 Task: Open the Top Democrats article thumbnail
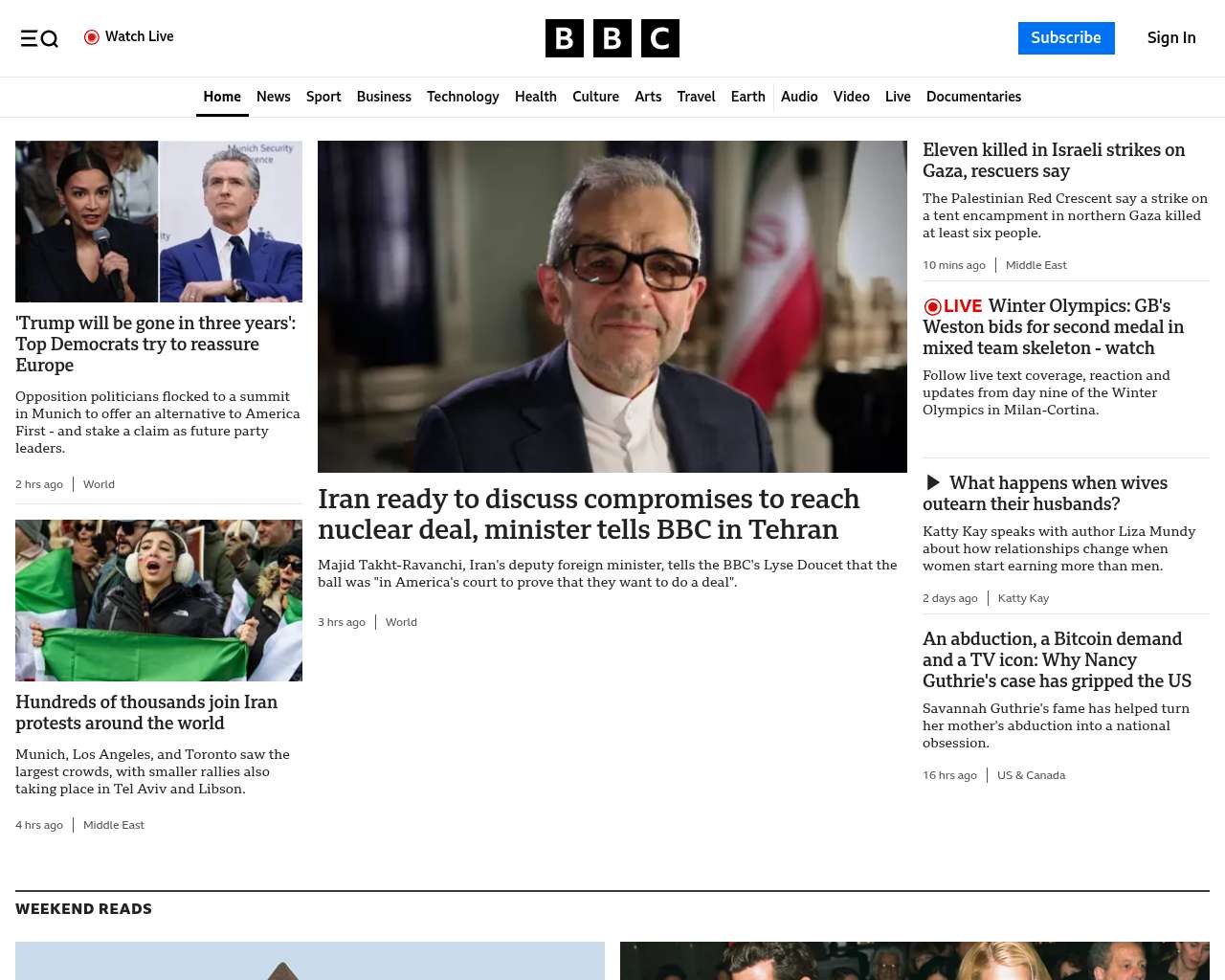(159, 221)
